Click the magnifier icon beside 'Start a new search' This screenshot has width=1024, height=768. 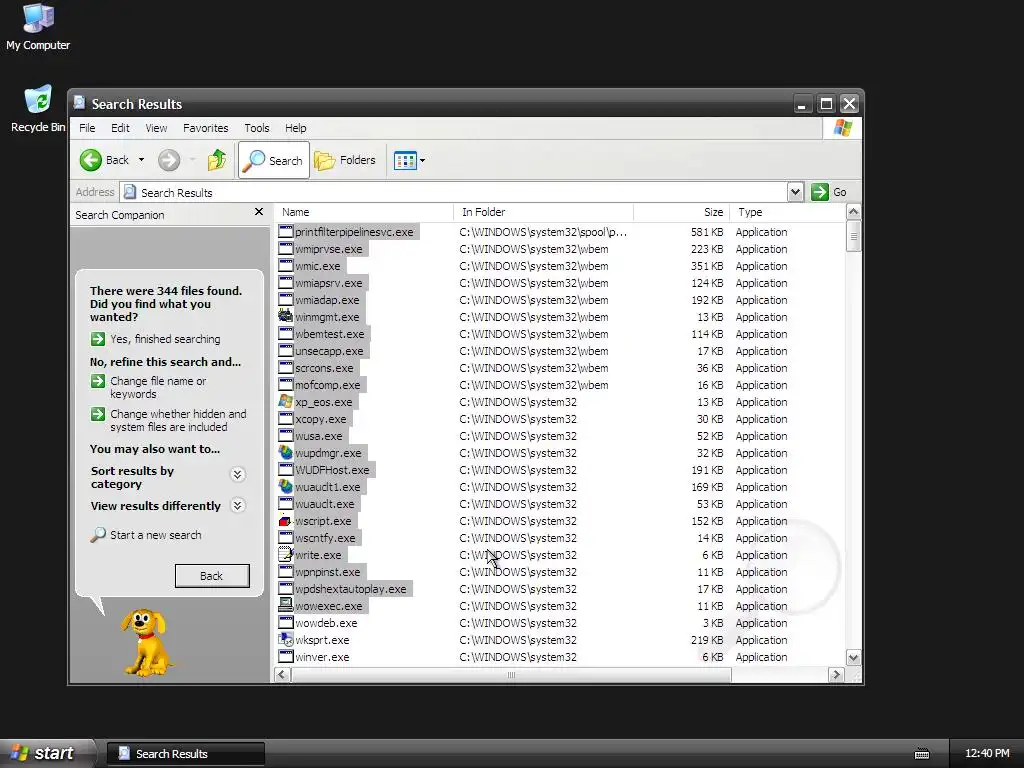pos(98,535)
